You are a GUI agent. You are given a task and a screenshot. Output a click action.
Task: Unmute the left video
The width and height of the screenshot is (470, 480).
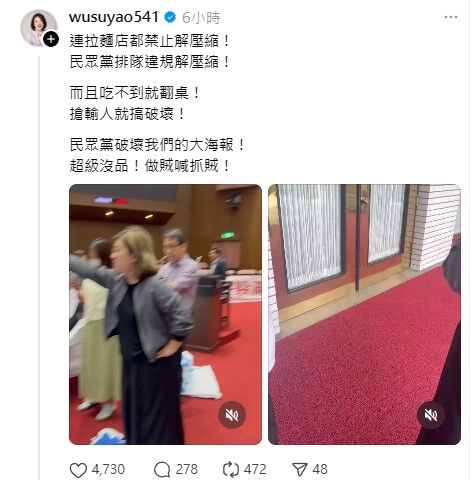coord(232,415)
